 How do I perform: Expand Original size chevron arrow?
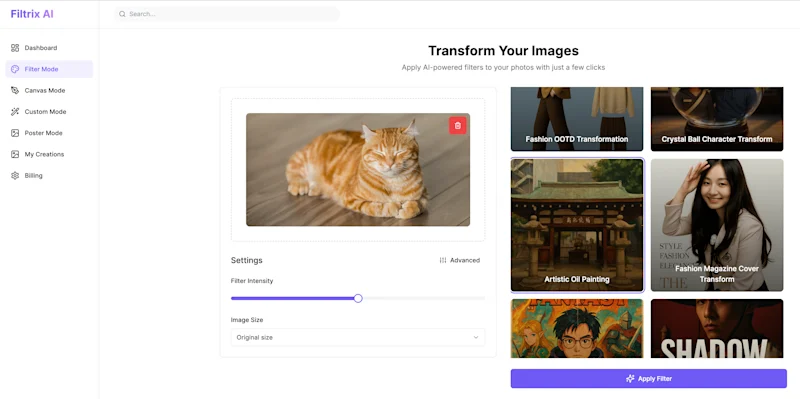(476, 337)
